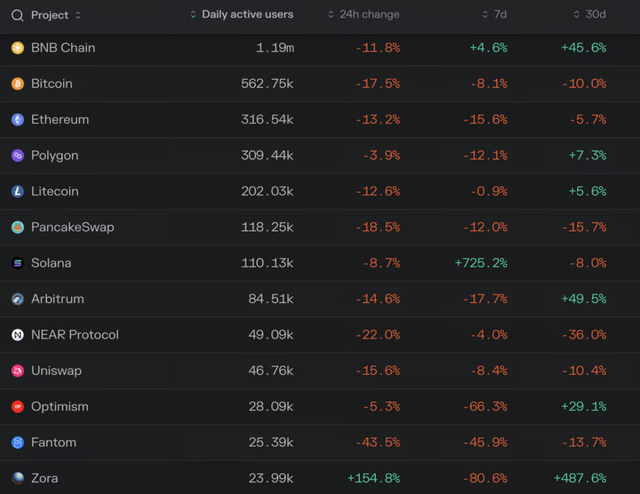Click the Solana logo icon
Screen dimensions: 640x494
point(17,263)
